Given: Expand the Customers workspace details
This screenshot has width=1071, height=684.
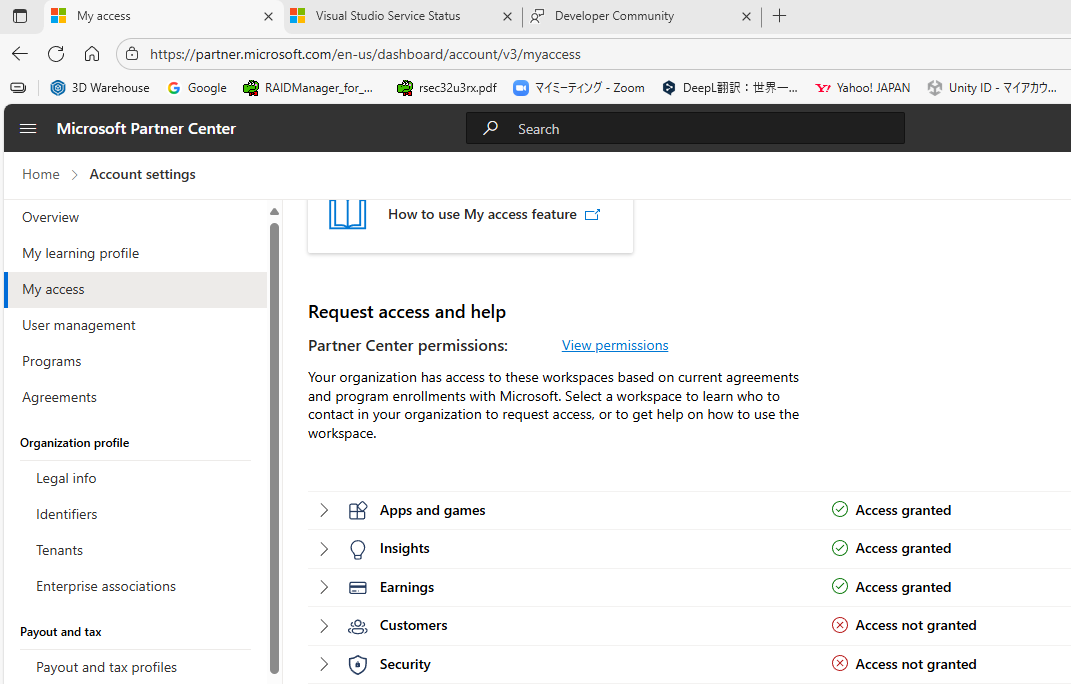Looking at the screenshot, I should click(323, 625).
